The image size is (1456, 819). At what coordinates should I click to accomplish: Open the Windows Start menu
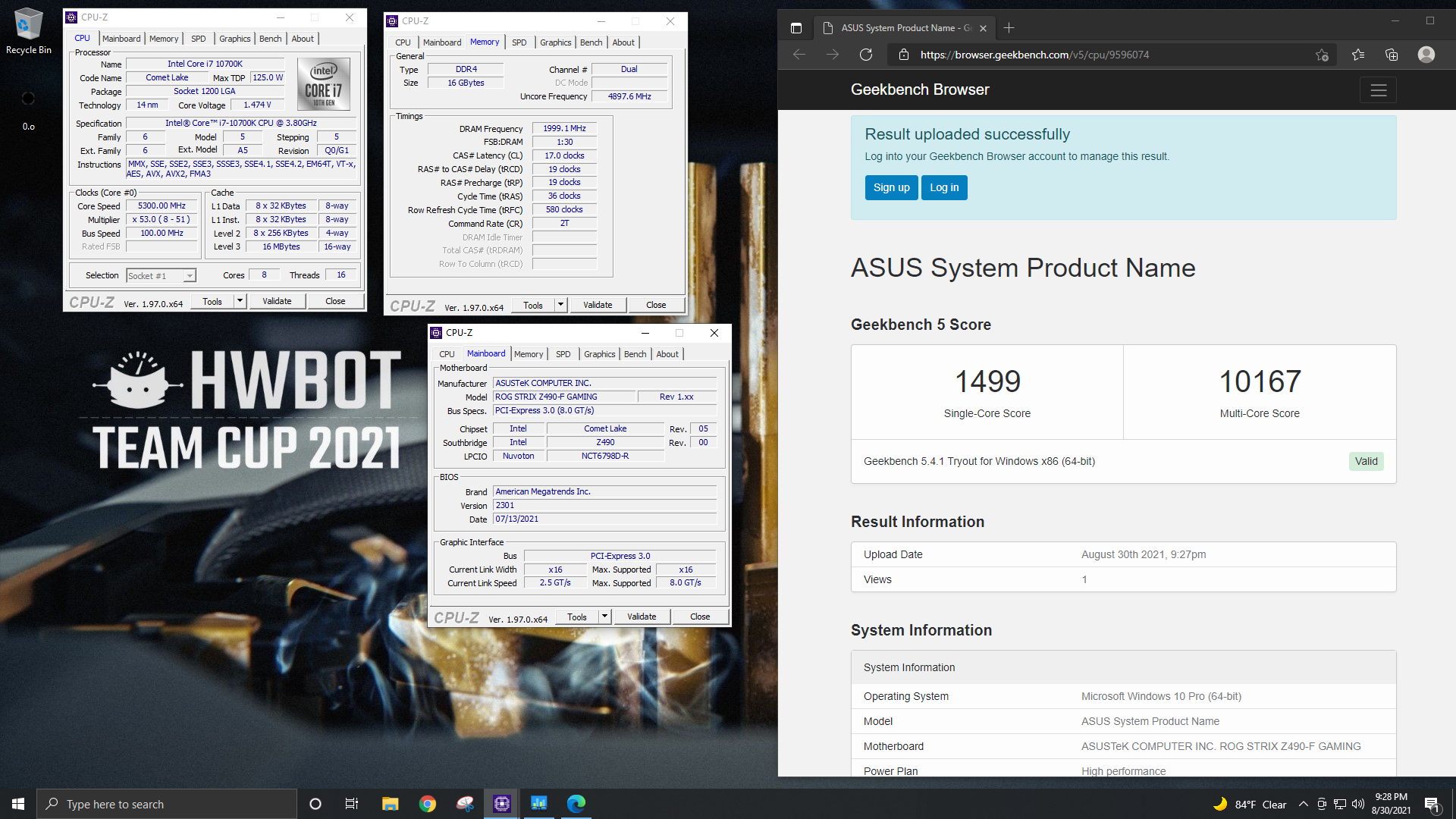pos(18,804)
